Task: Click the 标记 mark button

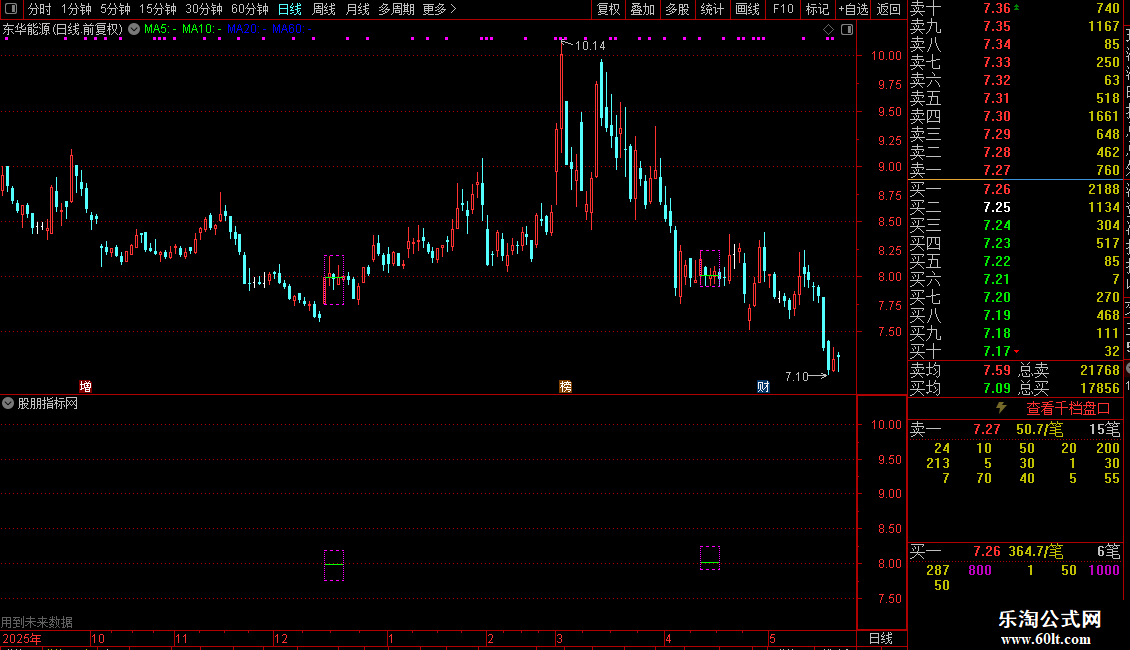Action: tap(817, 9)
